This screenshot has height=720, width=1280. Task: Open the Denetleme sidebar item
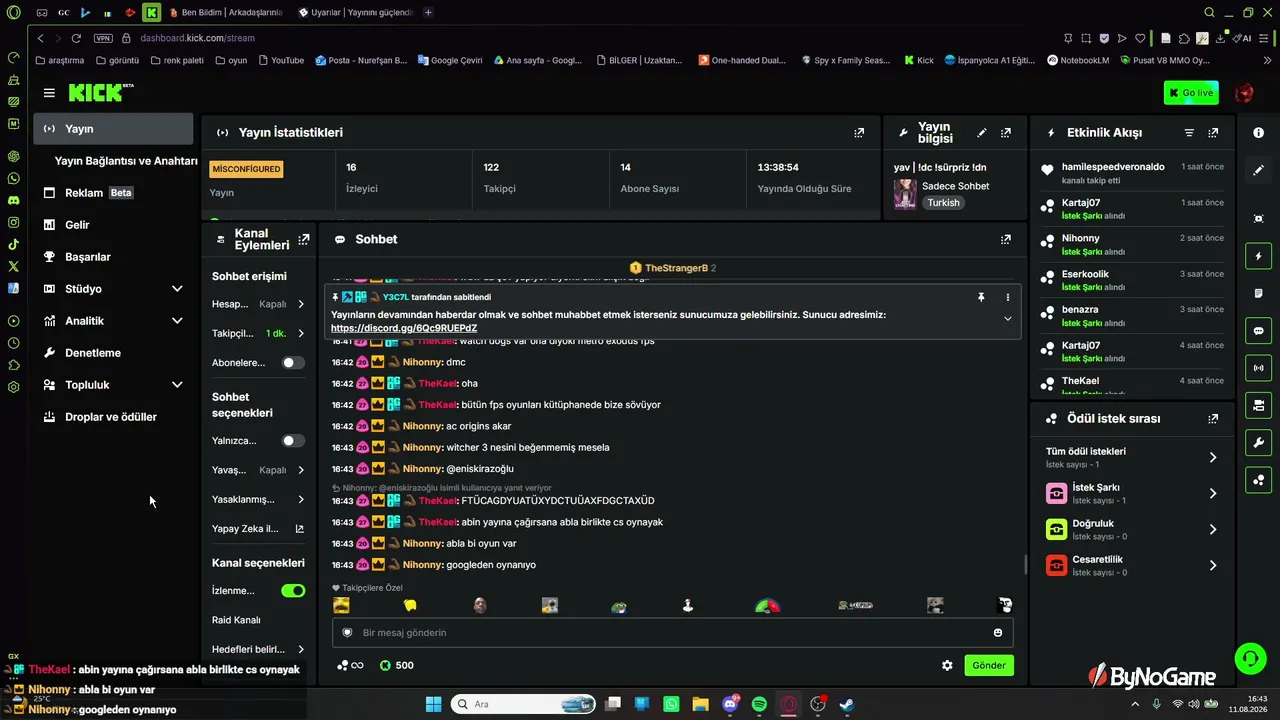point(113,353)
